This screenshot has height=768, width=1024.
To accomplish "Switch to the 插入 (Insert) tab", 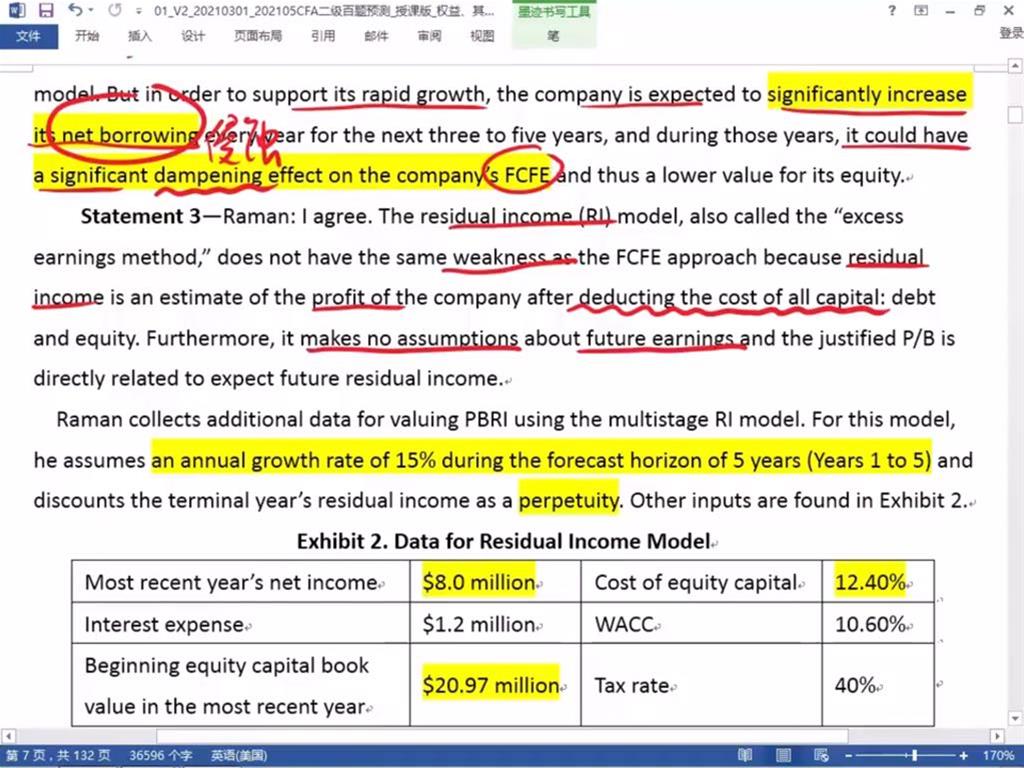I will (x=140, y=36).
